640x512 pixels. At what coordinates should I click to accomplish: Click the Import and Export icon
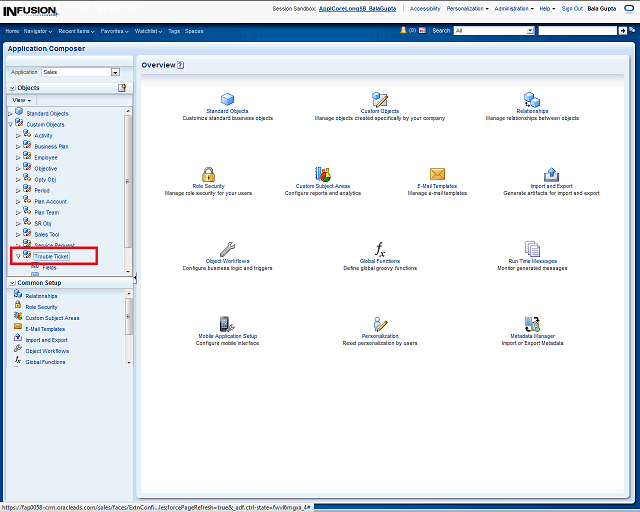(551, 174)
